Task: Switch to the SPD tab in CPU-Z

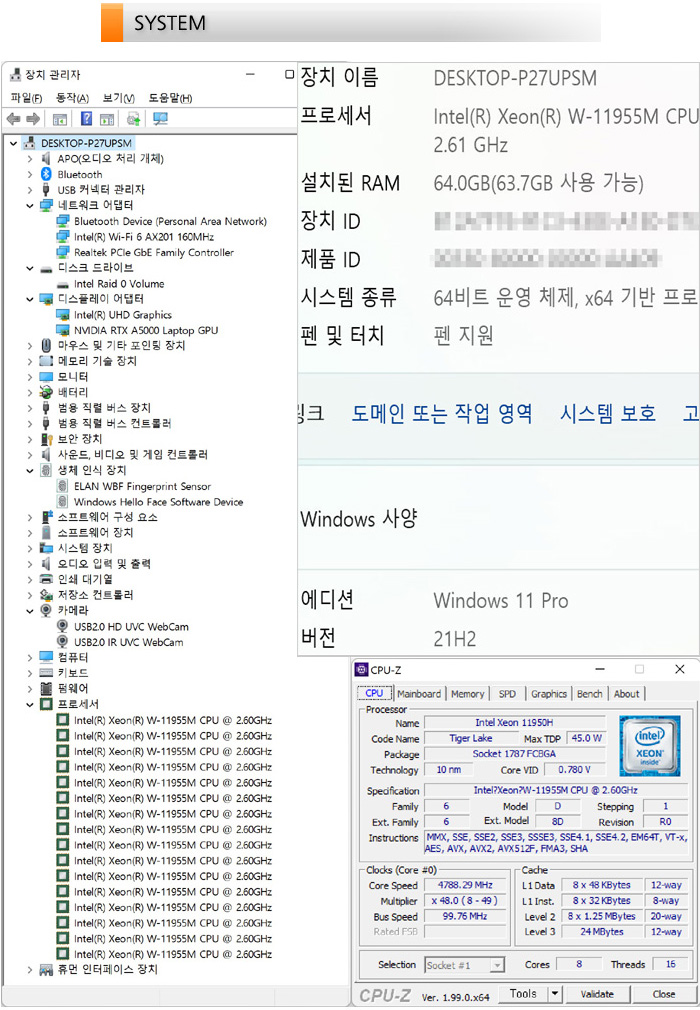Action: (507, 694)
